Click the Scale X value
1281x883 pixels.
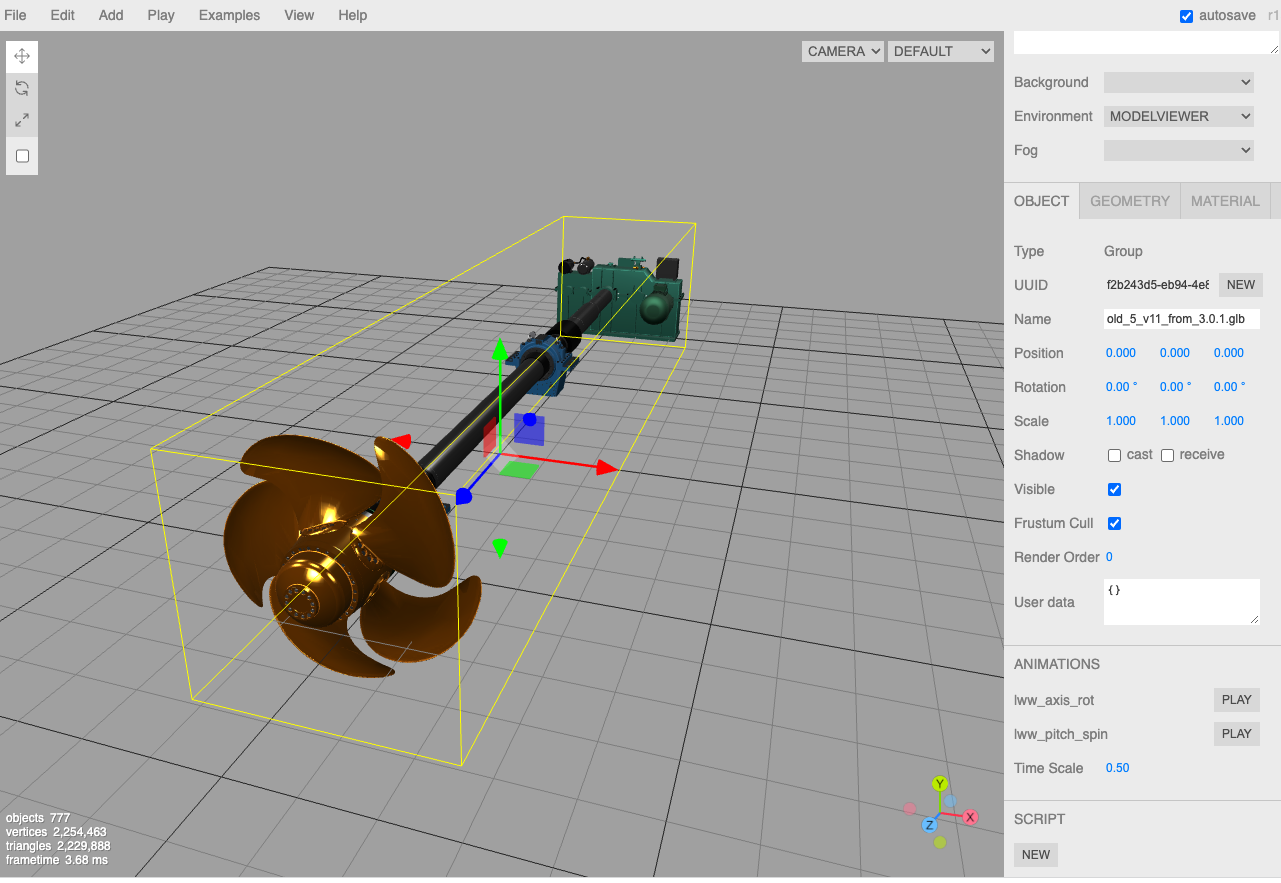pyautogui.click(x=1121, y=421)
